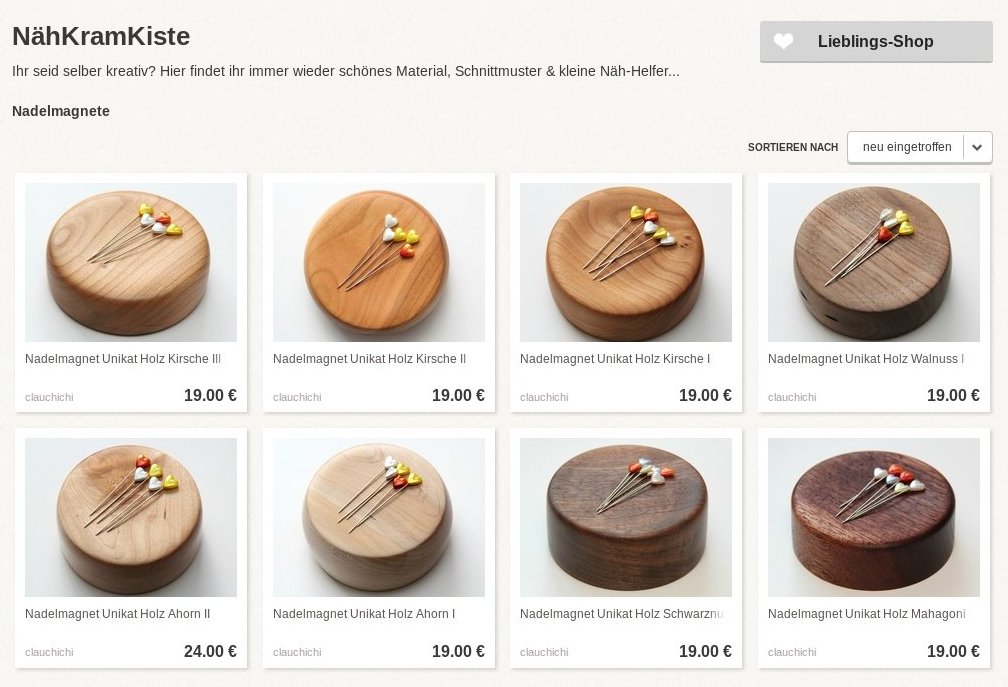Viewport: 1008px width, 687px height.
Task: Click the 24.00 € price on Ahorn II
Action: click(x=210, y=651)
